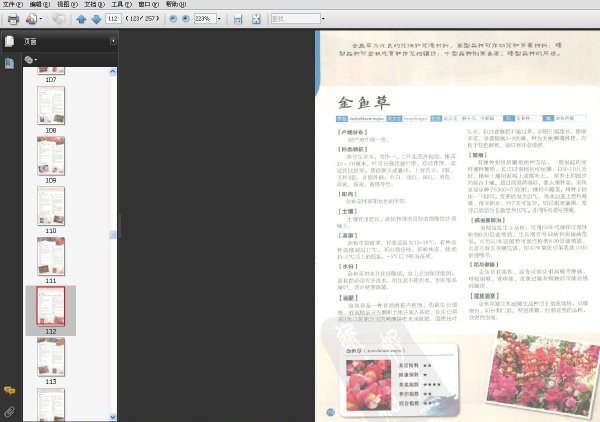Image resolution: width=600 pixels, height=422 pixels.
Task: Click the fit width scrolling icon
Action: 238,19
